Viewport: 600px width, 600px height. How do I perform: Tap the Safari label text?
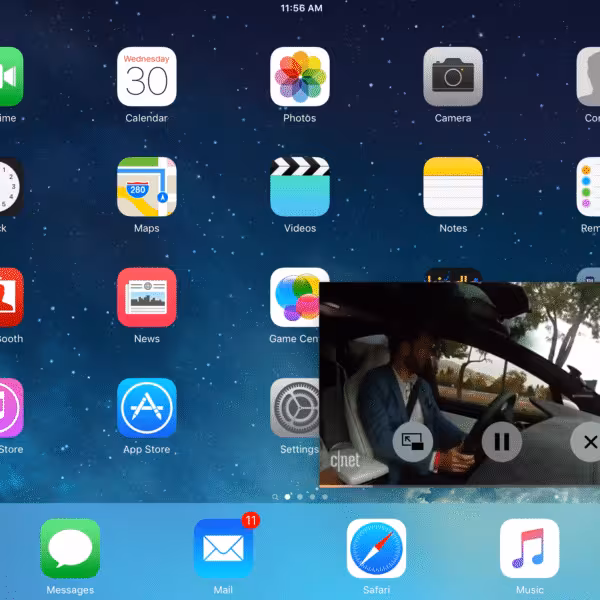pos(376,590)
